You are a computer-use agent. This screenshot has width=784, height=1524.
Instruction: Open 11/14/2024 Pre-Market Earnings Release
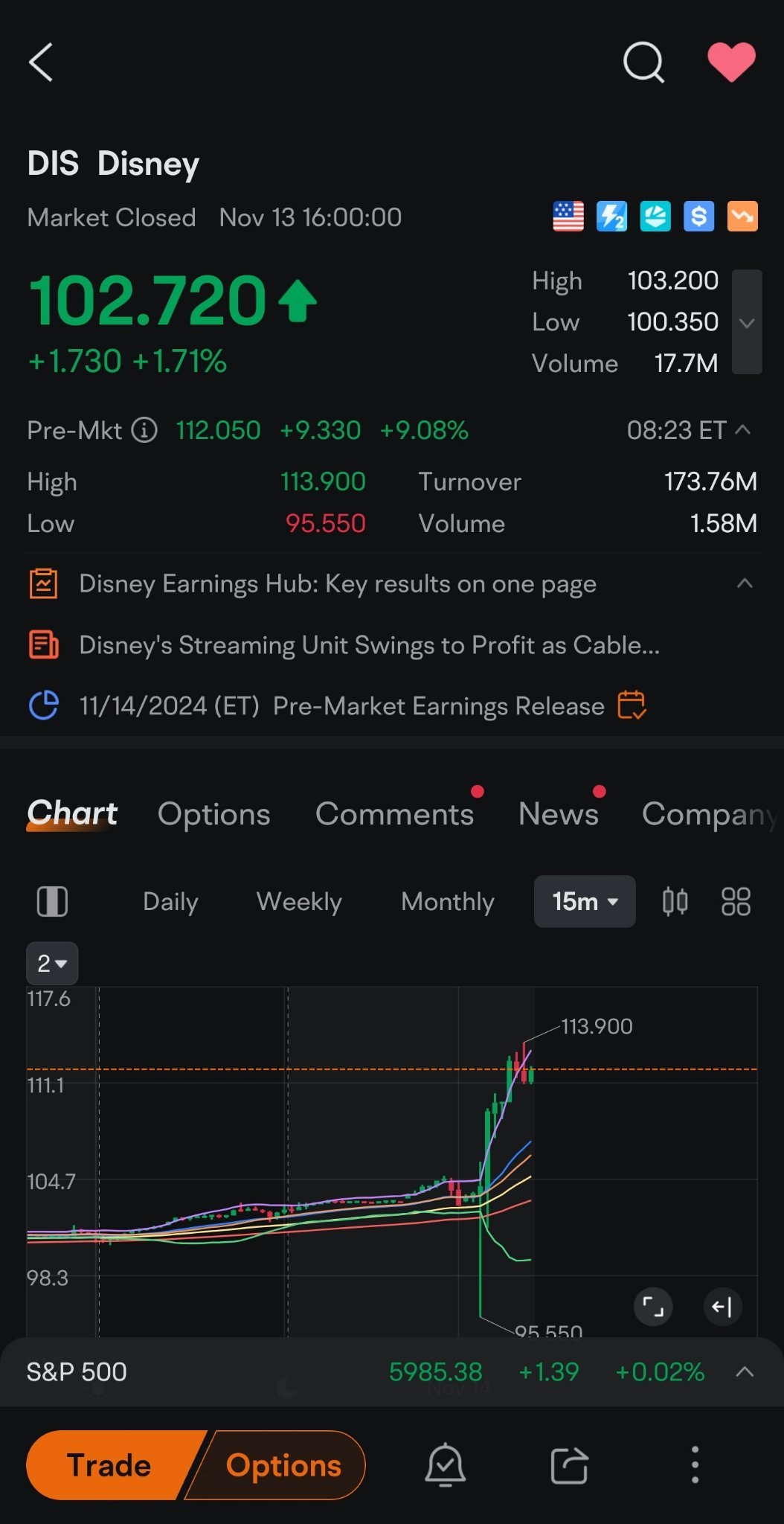(x=341, y=706)
